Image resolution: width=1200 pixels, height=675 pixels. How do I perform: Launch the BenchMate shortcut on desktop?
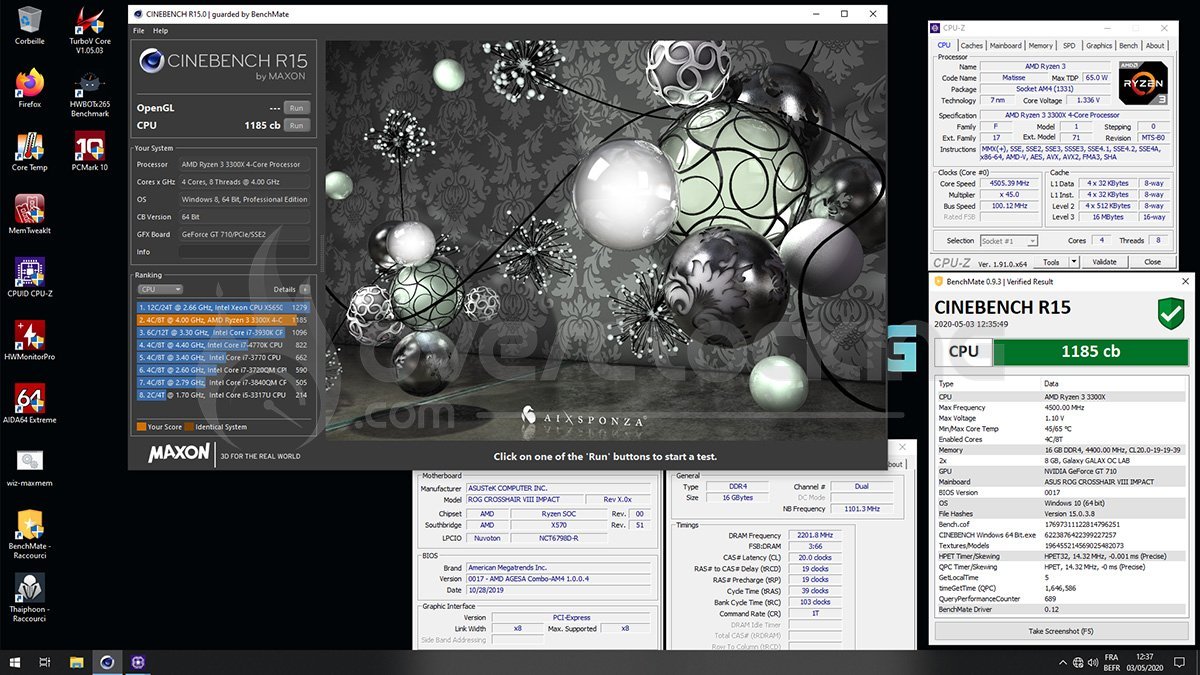coord(30,534)
